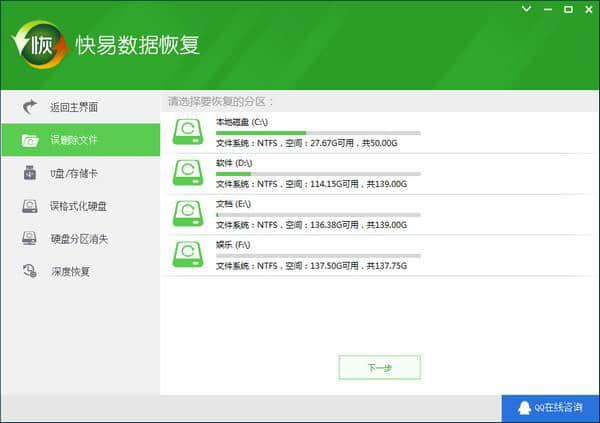Click the C:\ drive usage bar
This screenshot has width=600, height=423.
point(318,133)
